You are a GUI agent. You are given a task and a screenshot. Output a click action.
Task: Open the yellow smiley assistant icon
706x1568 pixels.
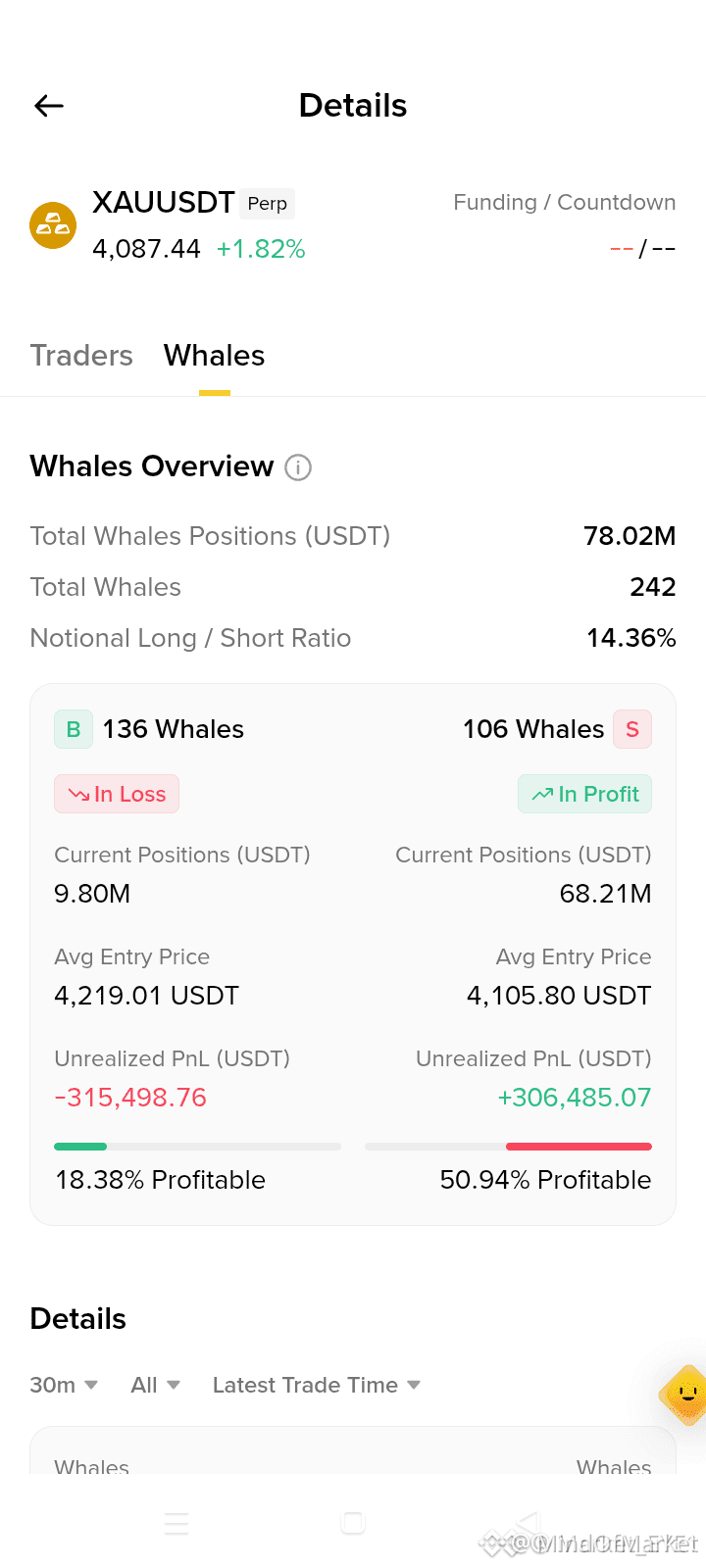tap(684, 1394)
